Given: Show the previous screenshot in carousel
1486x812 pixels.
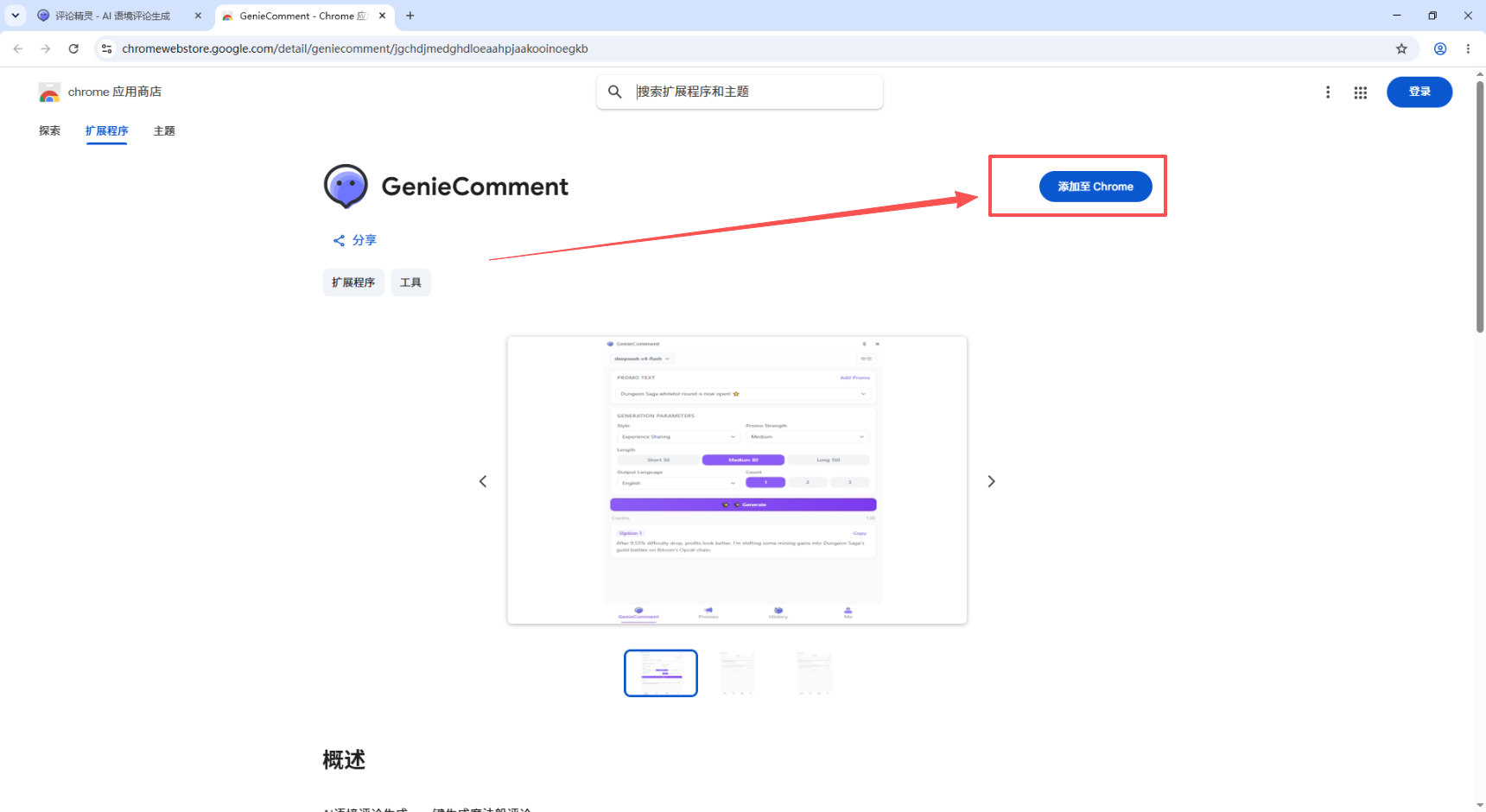Looking at the screenshot, I should point(483,481).
